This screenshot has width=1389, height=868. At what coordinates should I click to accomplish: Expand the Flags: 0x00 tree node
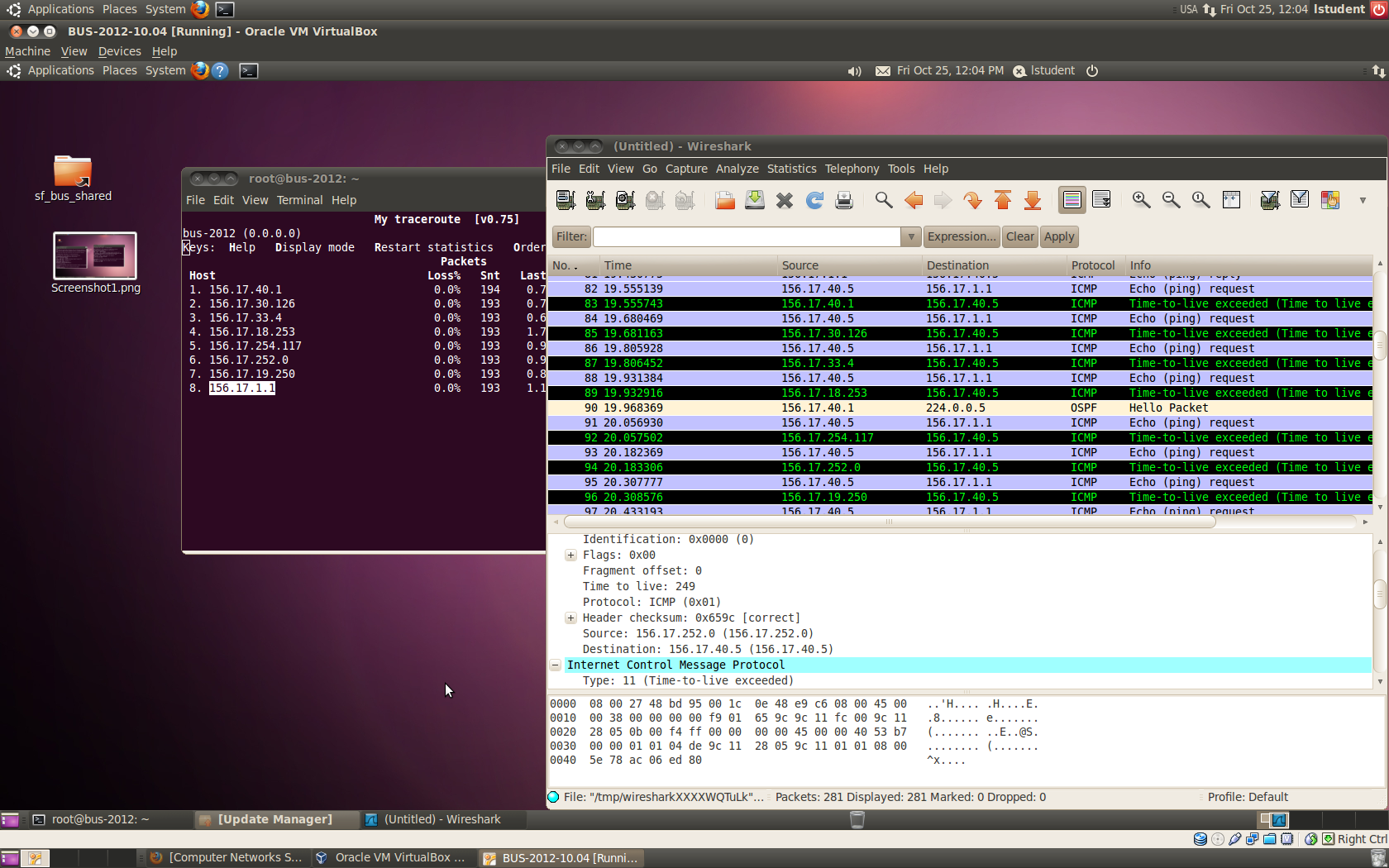(x=570, y=556)
